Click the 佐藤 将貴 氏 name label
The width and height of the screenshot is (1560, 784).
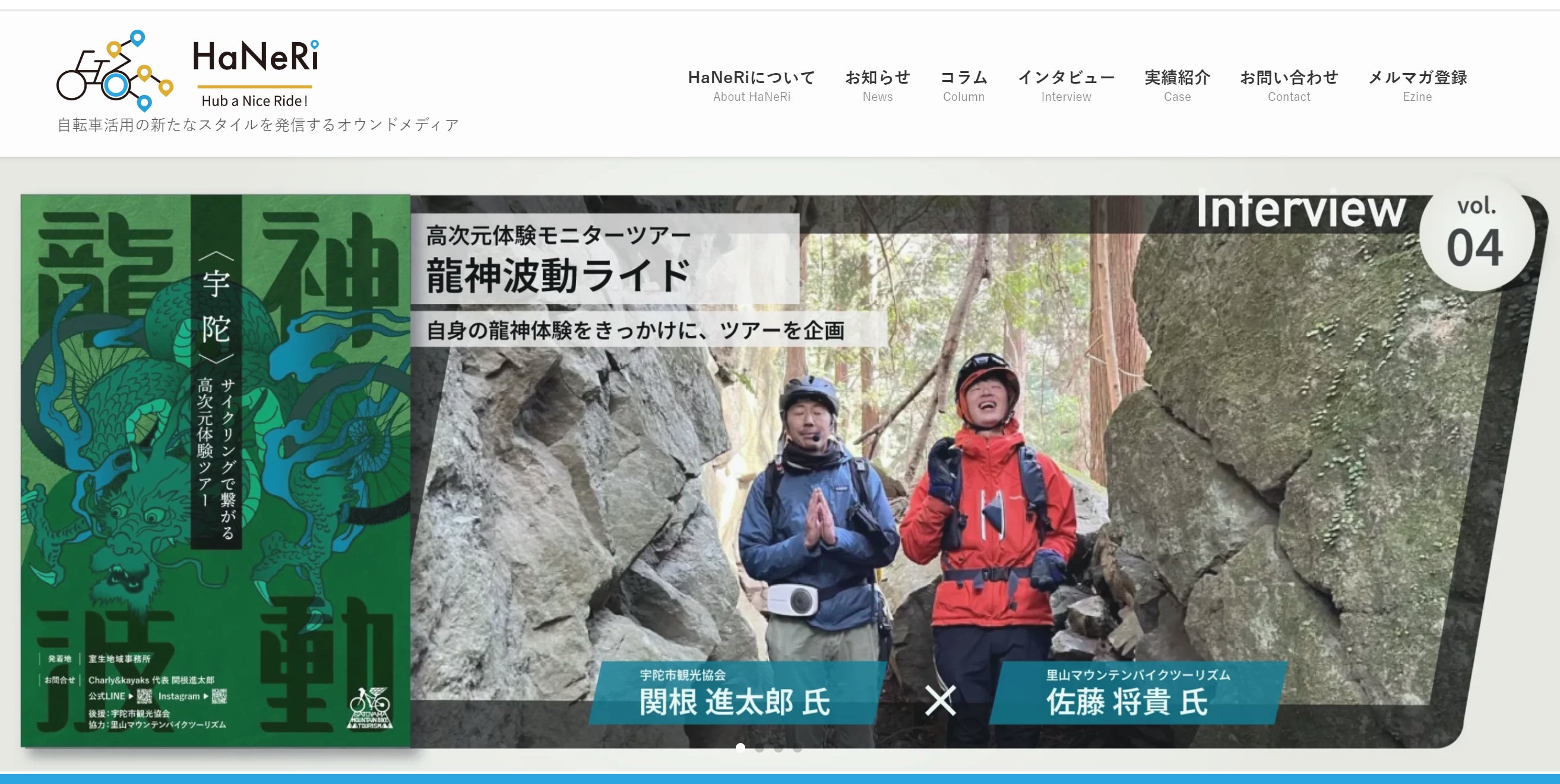tap(1127, 702)
